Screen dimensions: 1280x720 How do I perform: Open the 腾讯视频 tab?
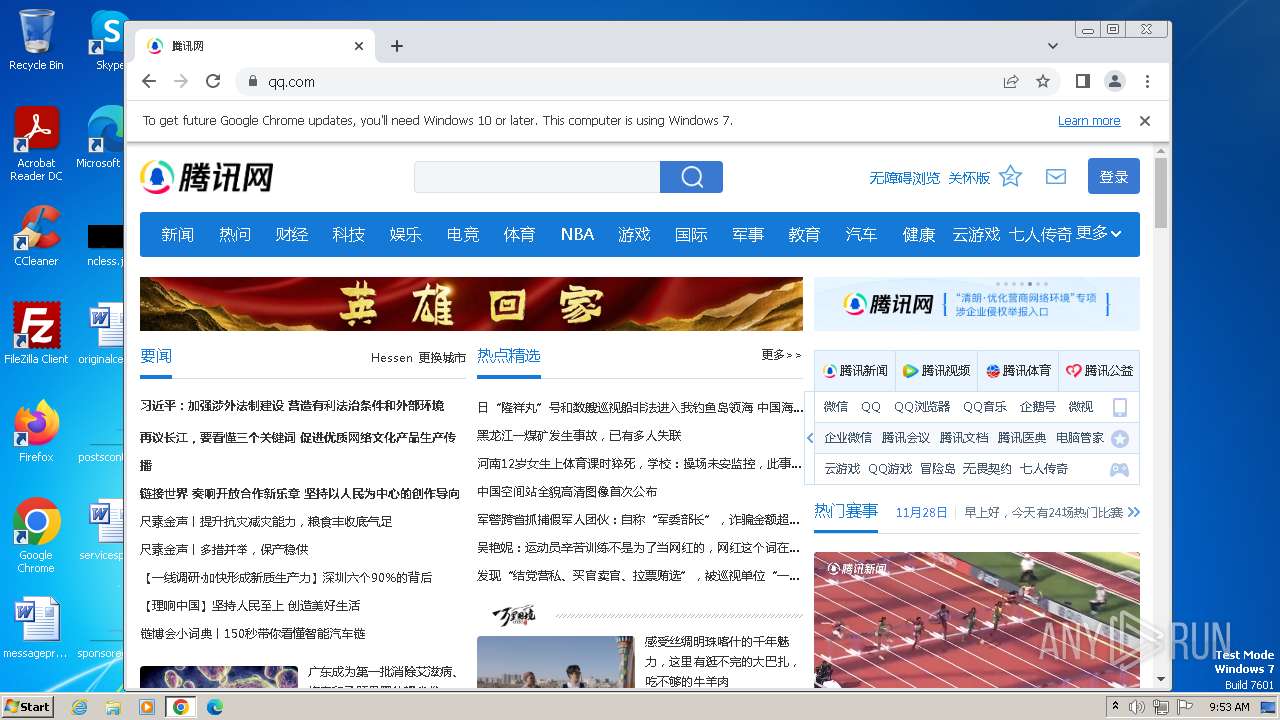[936, 371]
